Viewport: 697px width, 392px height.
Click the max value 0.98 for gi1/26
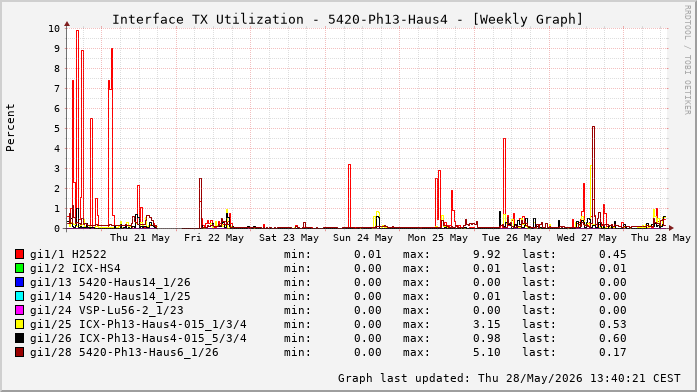(x=487, y=338)
